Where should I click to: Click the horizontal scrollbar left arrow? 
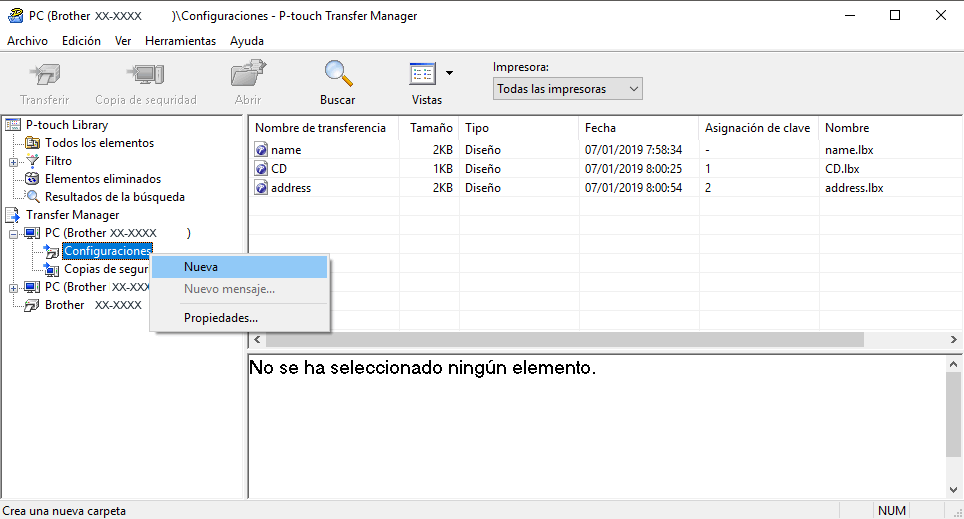click(258, 339)
